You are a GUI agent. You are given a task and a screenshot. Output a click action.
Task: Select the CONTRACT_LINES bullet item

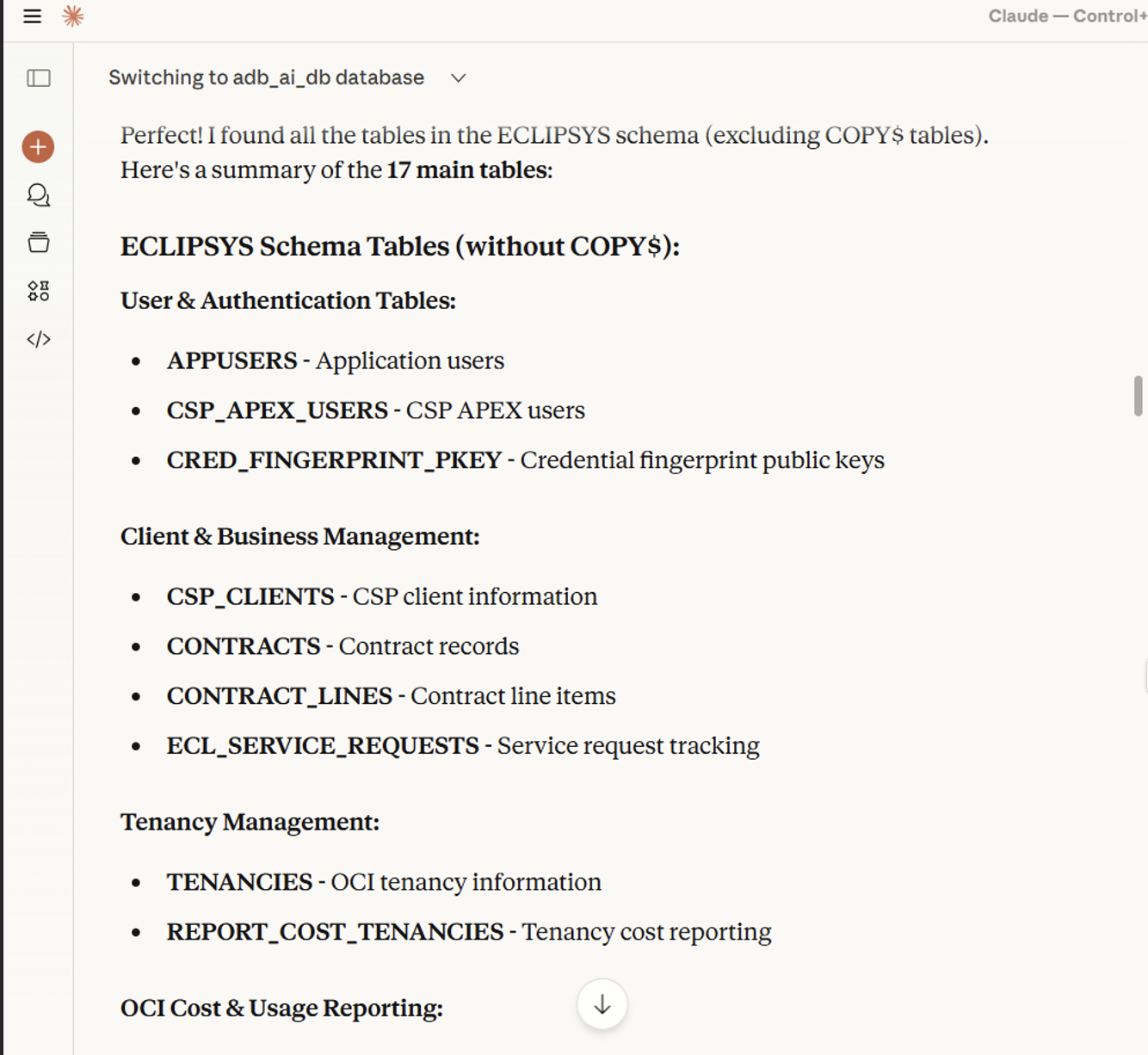(279, 695)
